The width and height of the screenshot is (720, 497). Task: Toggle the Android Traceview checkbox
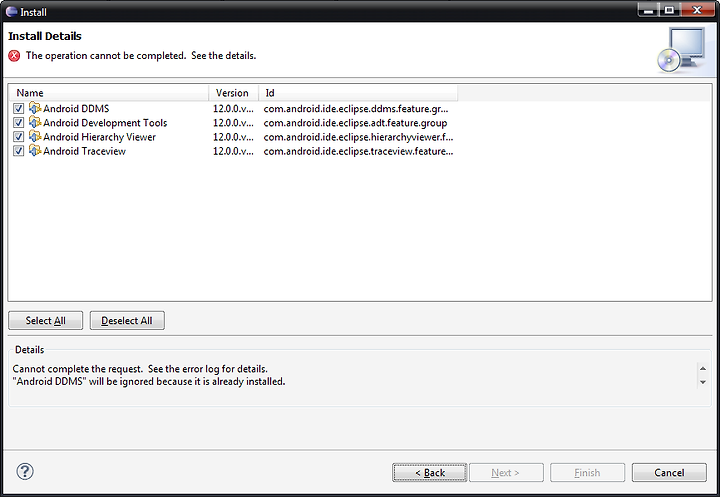click(x=18, y=151)
